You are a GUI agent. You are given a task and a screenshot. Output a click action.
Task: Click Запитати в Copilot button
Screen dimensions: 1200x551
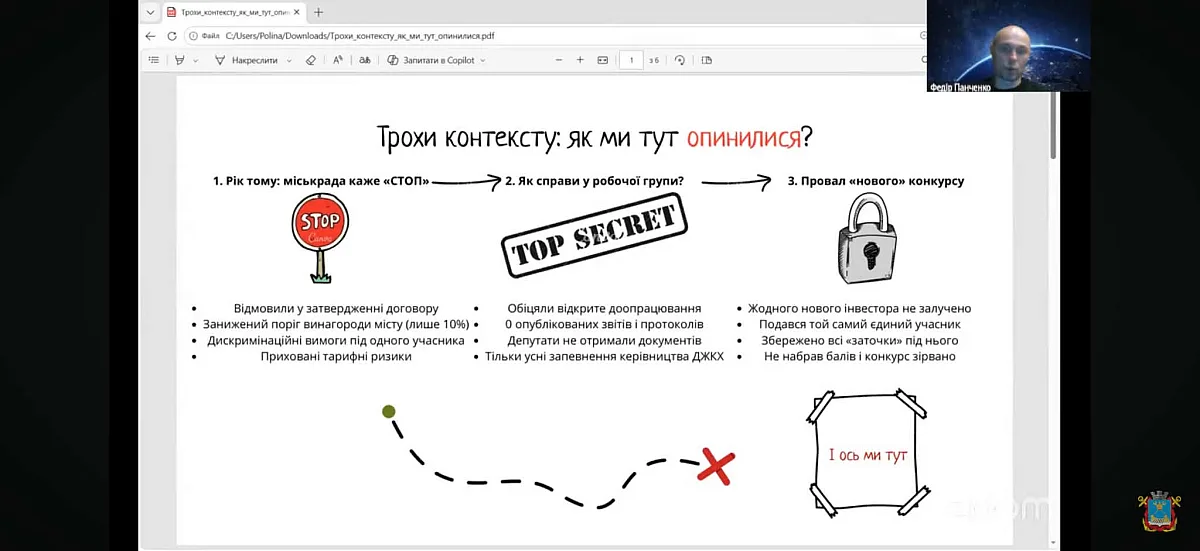pos(431,60)
